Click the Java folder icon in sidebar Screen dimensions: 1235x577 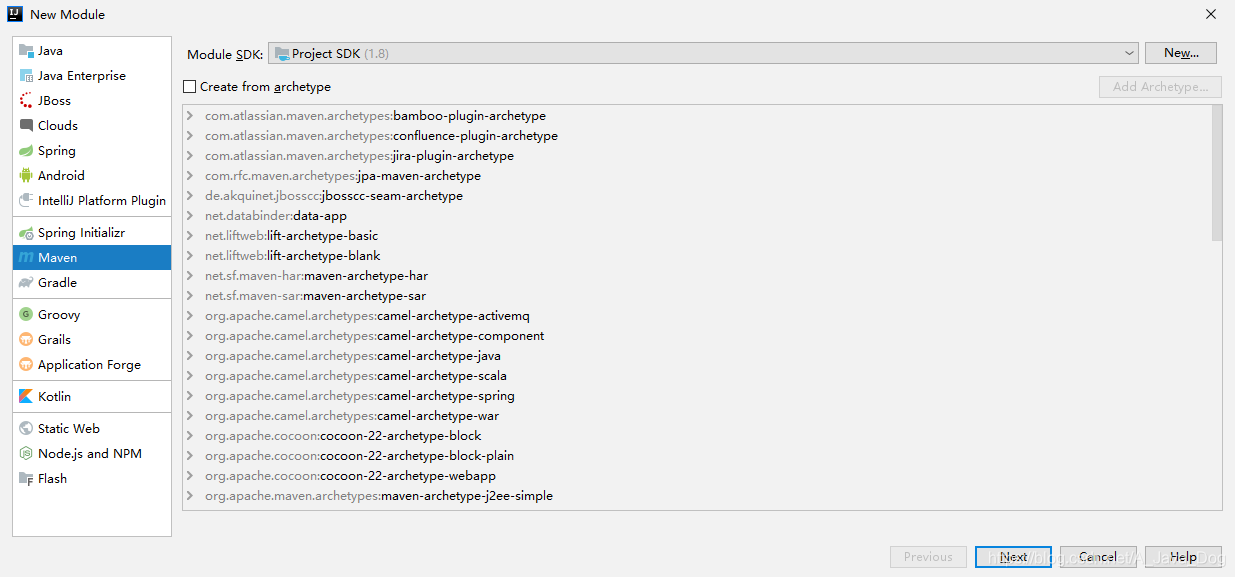[26, 51]
